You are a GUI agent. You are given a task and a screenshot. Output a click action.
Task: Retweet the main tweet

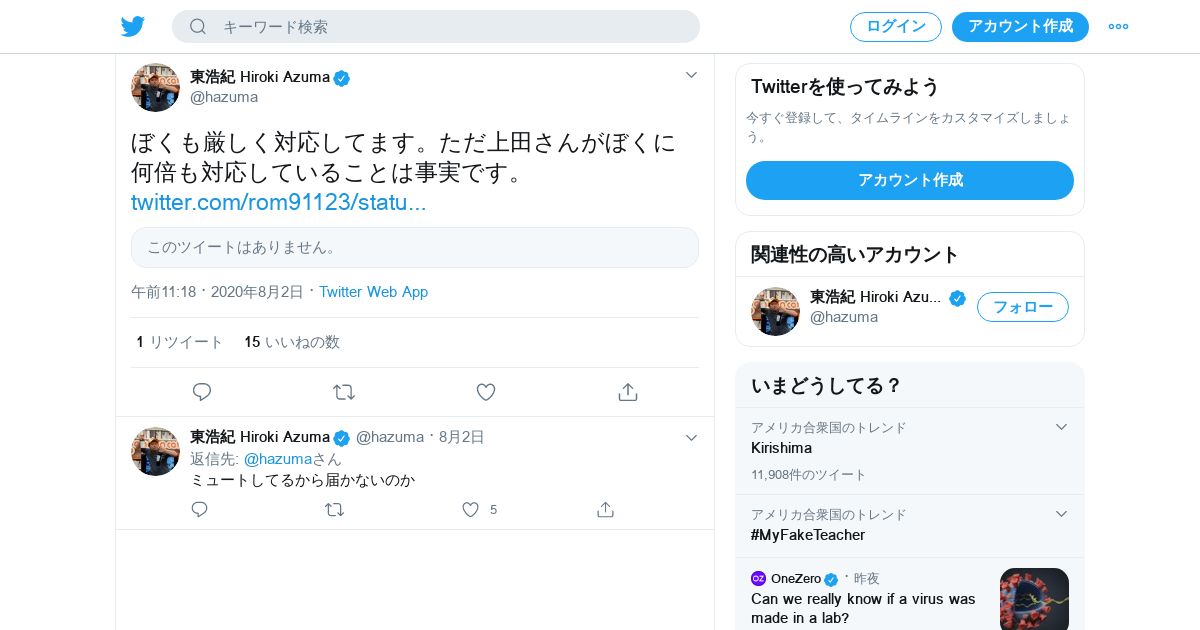pos(344,392)
